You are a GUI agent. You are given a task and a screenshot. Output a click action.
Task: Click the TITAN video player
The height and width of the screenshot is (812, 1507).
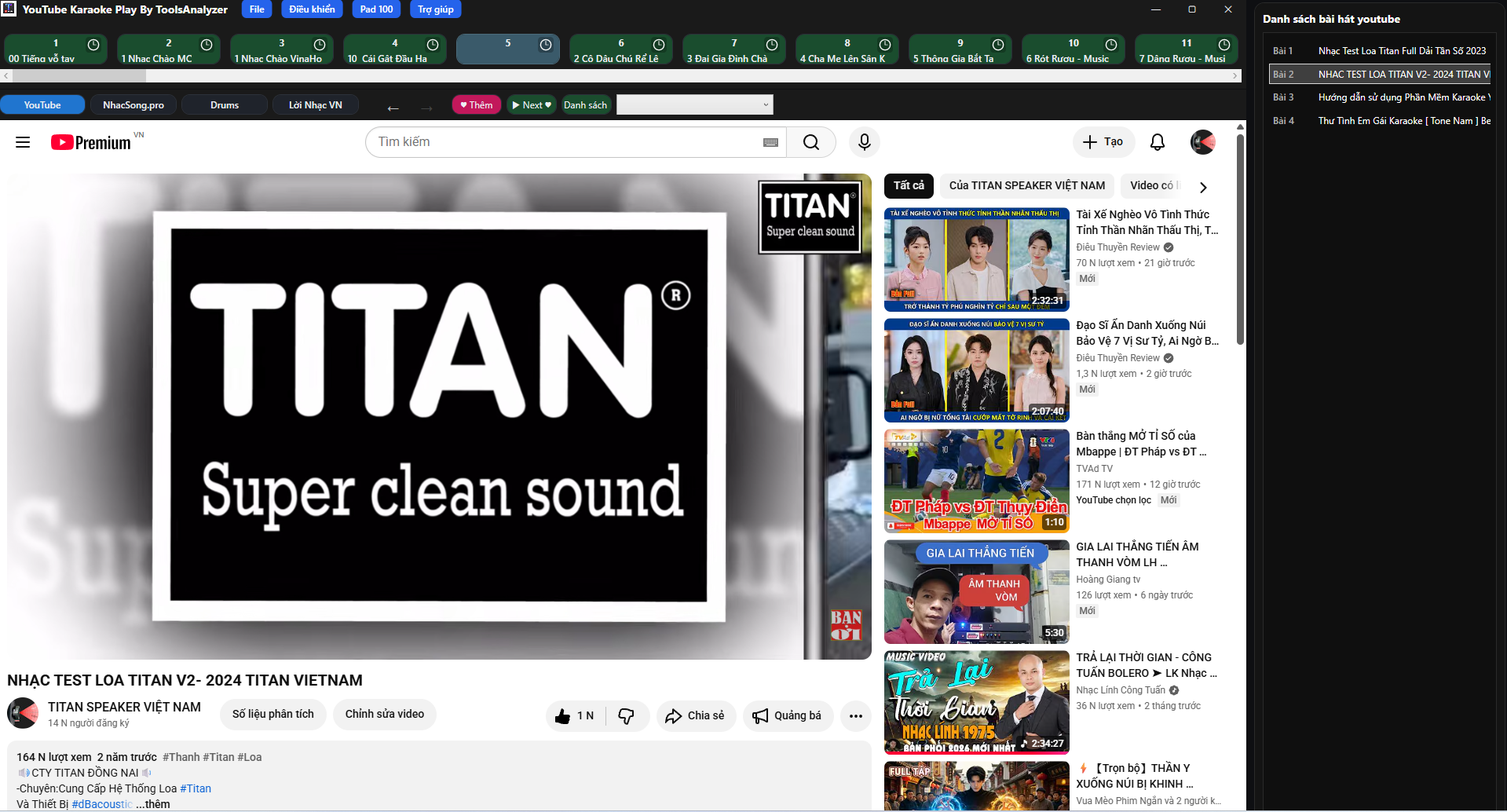click(x=439, y=416)
